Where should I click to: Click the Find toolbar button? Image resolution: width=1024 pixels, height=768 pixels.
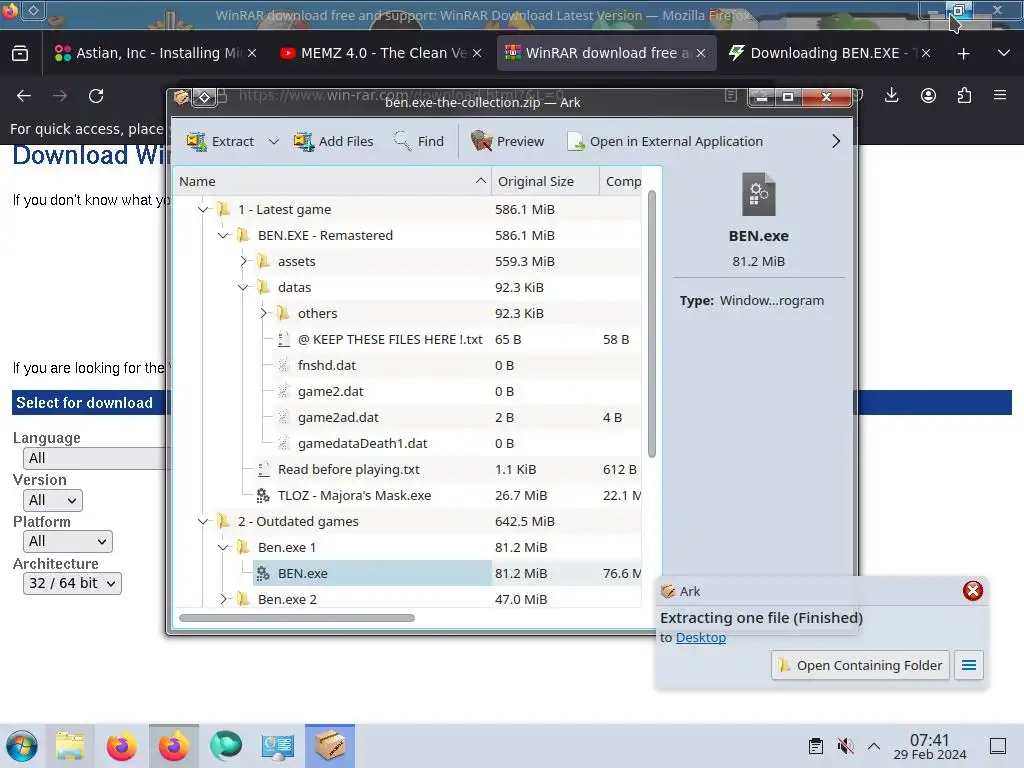[x=419, y=141]
